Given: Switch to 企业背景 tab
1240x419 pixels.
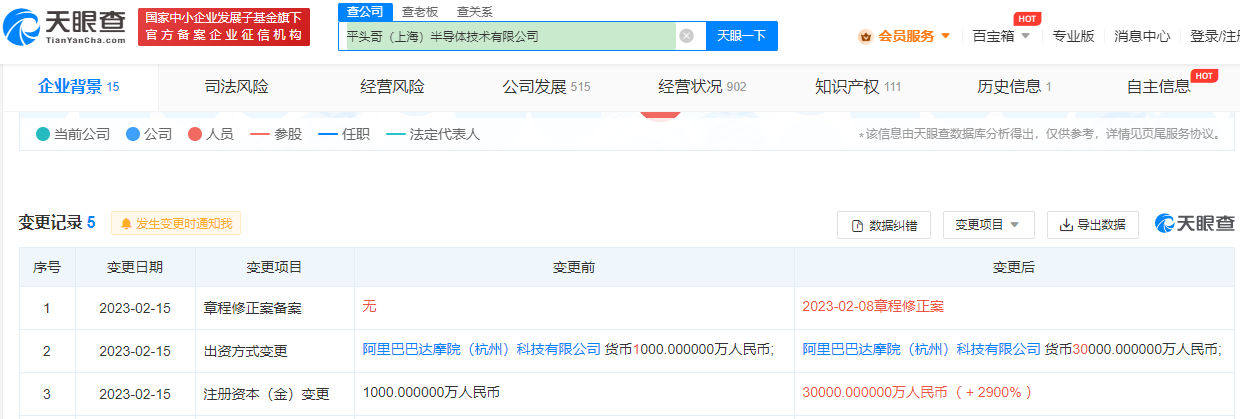Looking at the screenshot, I should tap(78, 87).
